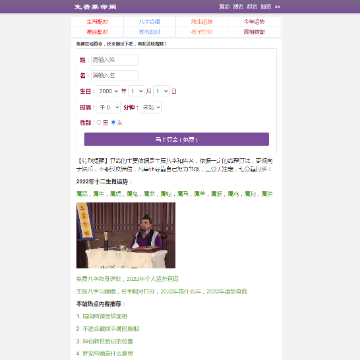Open the 免费八字 lifetime reading link
Image resolution: width=360 pixels, height=360 pixels.
(x=100, y=279)
